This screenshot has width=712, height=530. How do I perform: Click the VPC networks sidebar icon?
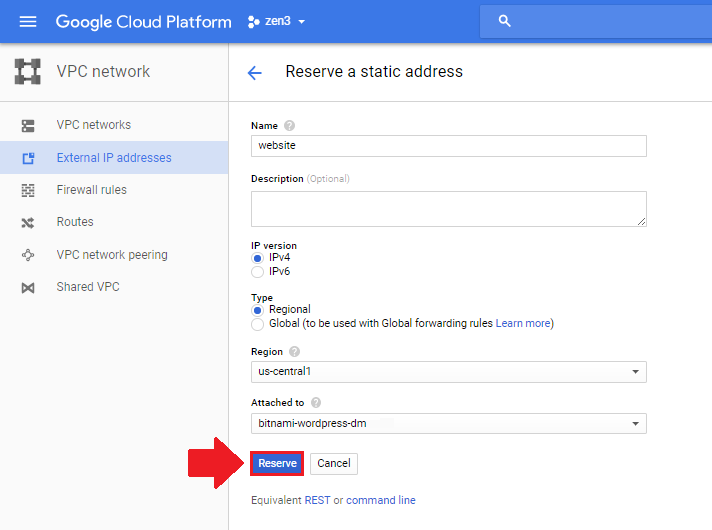(28, 125)
